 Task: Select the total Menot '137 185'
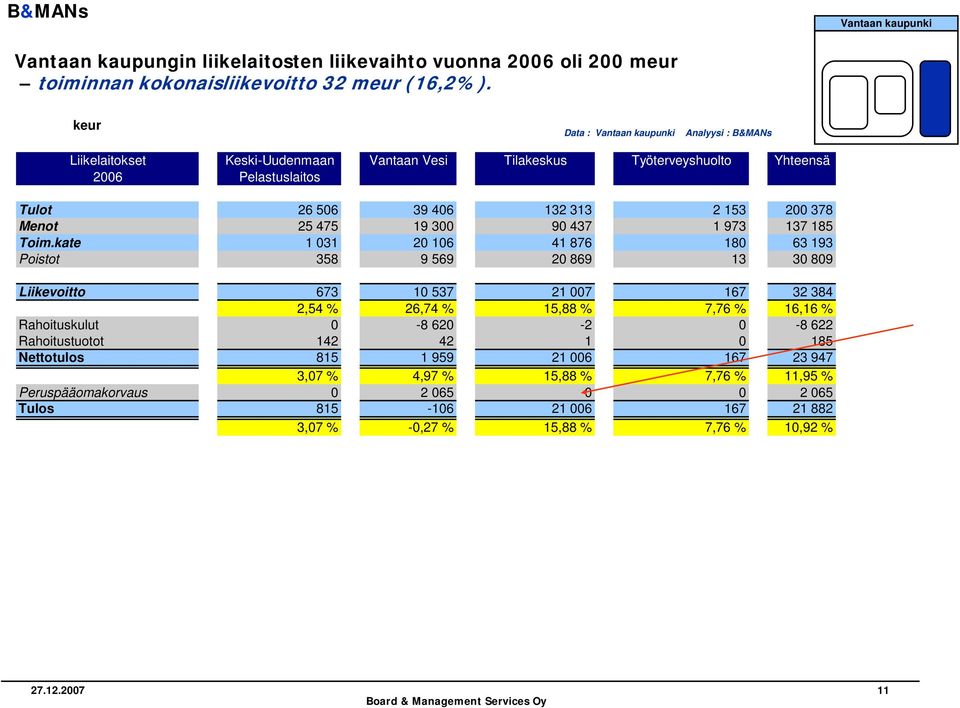[809, 226]
